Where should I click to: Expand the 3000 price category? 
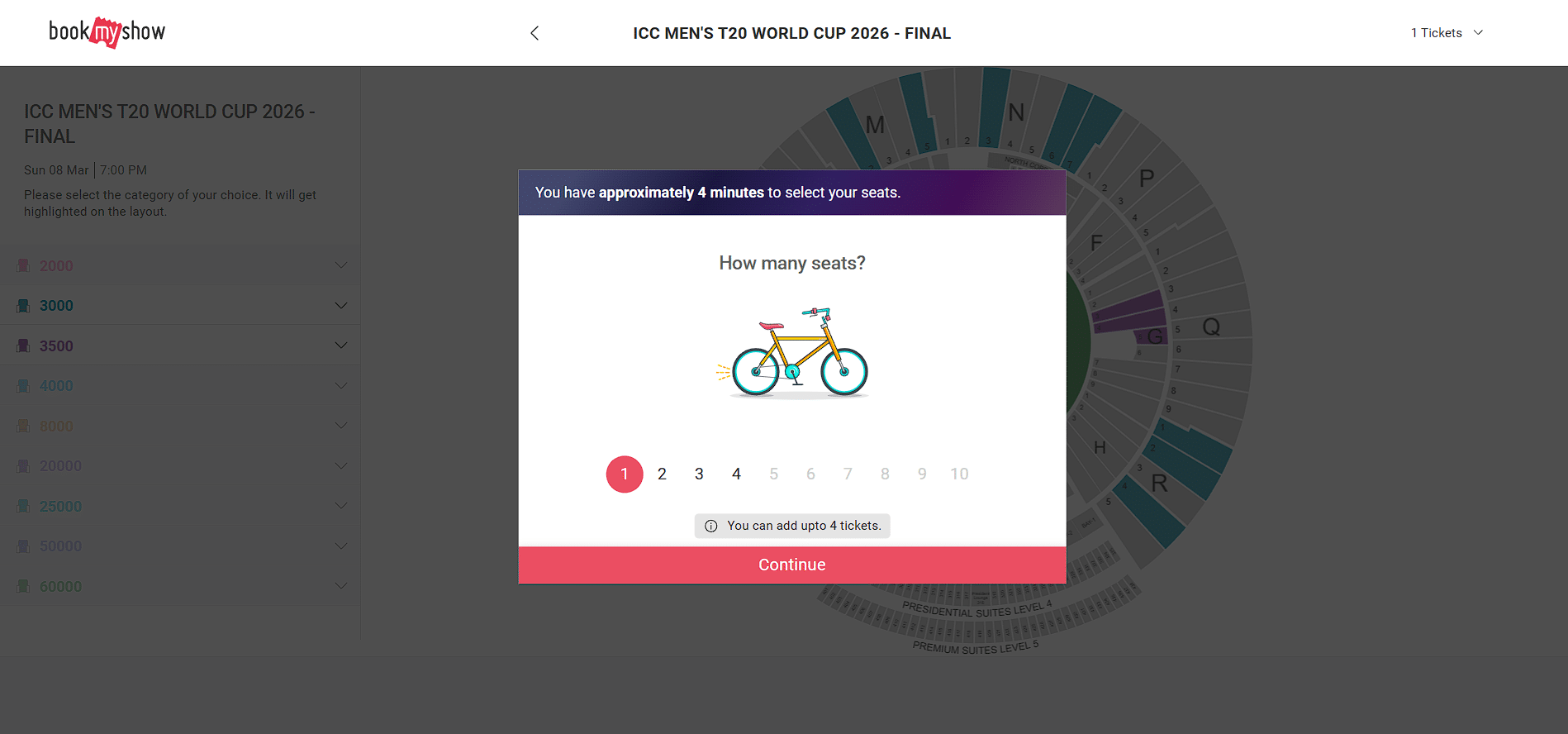(340, 305)
